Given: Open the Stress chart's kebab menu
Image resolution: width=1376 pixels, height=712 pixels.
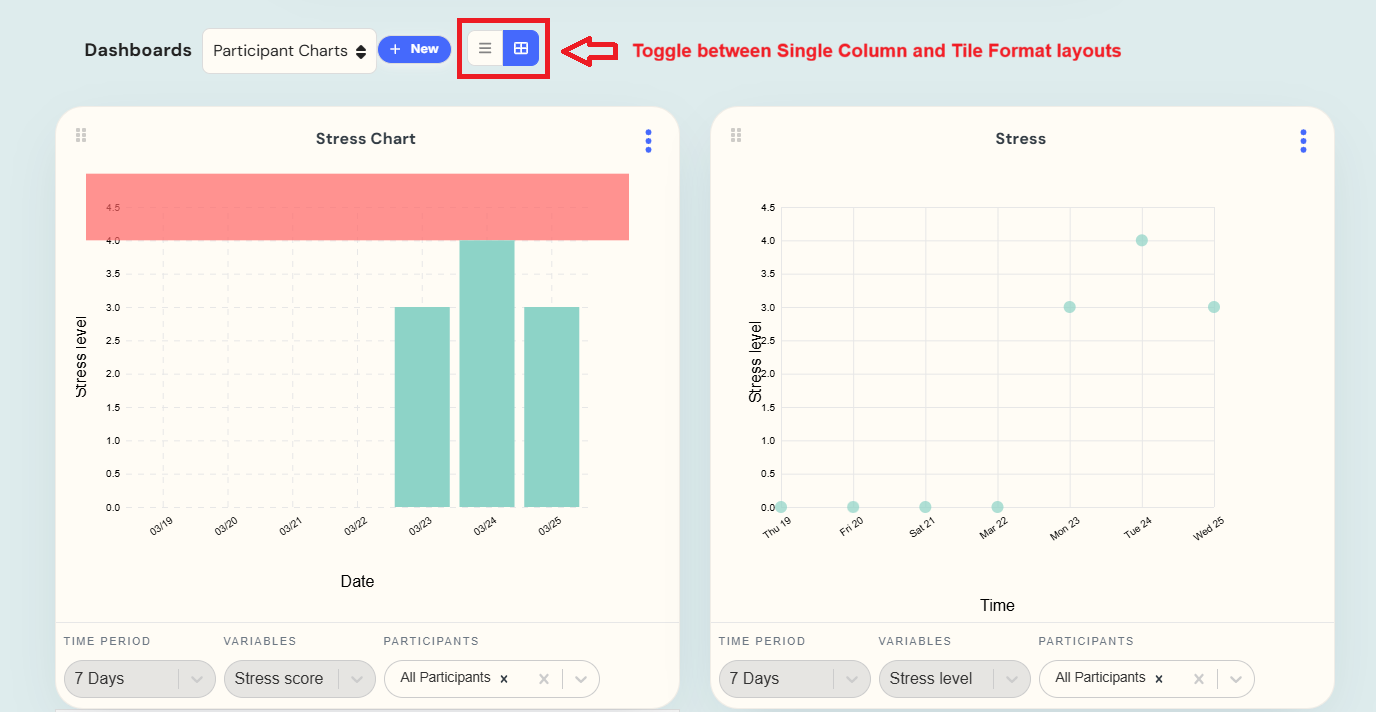Looking at the screenshot, I should tap(1303, 140).
